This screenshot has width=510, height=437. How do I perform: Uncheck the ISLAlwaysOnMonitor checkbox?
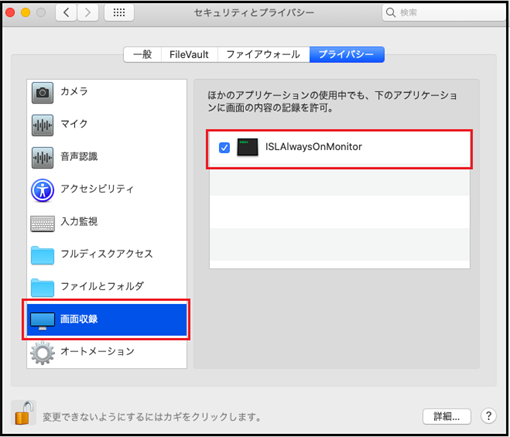click(224, 147)
